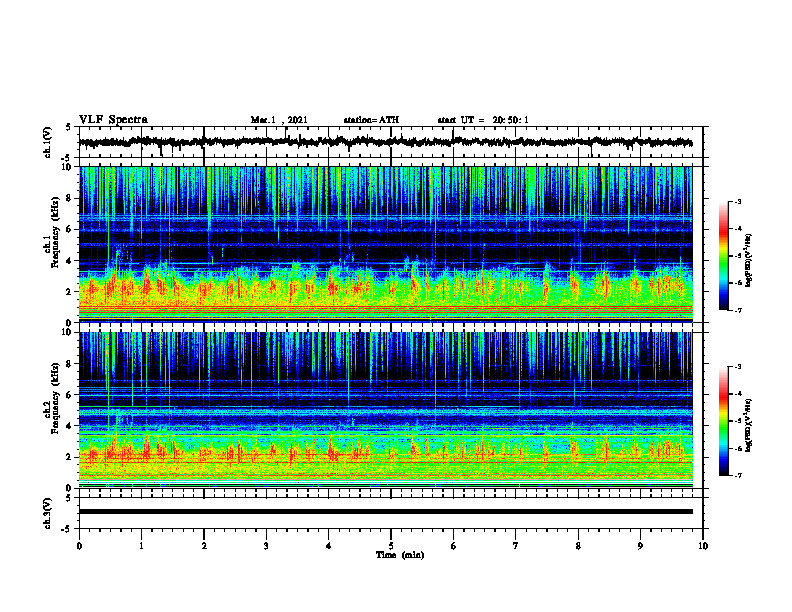This screenshot has height=612, width=792.
Task: Click the ch.2 spectrogram color scale bar
Action: 723,421
